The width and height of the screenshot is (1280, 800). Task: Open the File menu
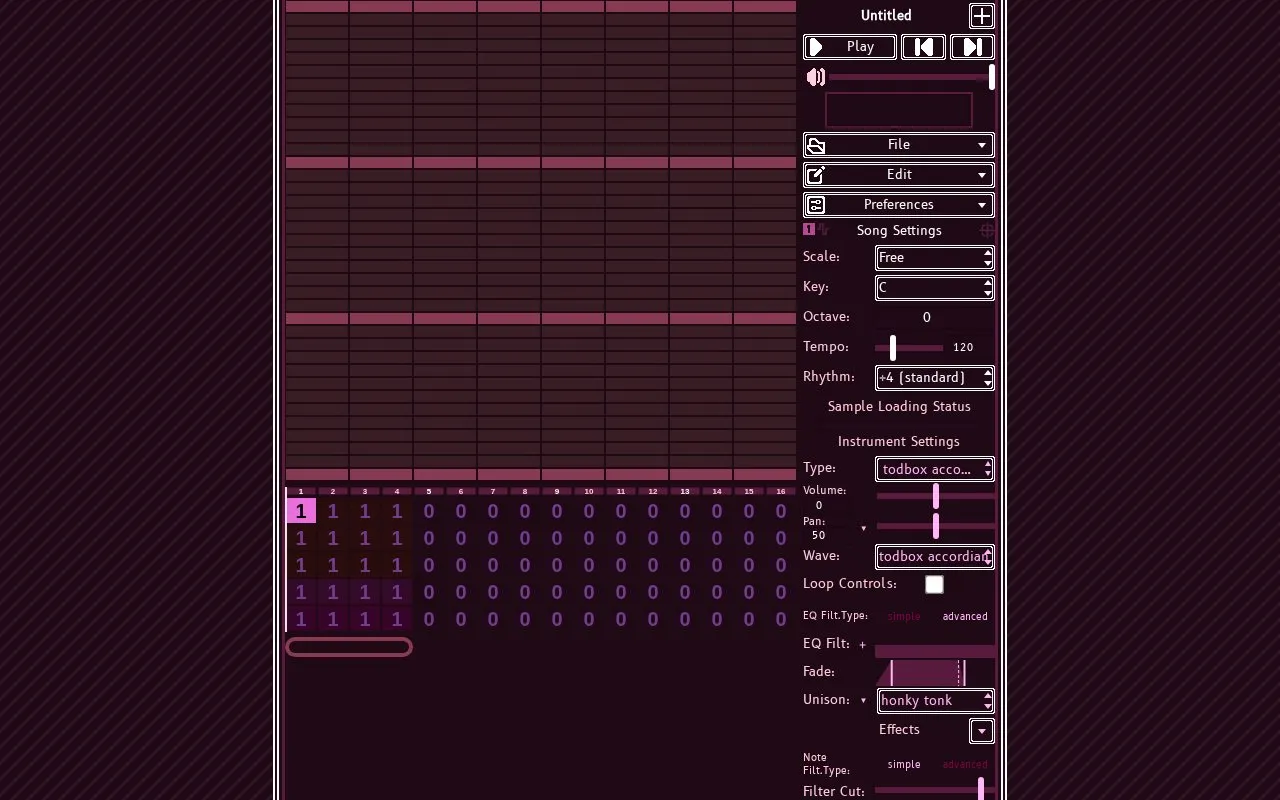click(899, 145)
